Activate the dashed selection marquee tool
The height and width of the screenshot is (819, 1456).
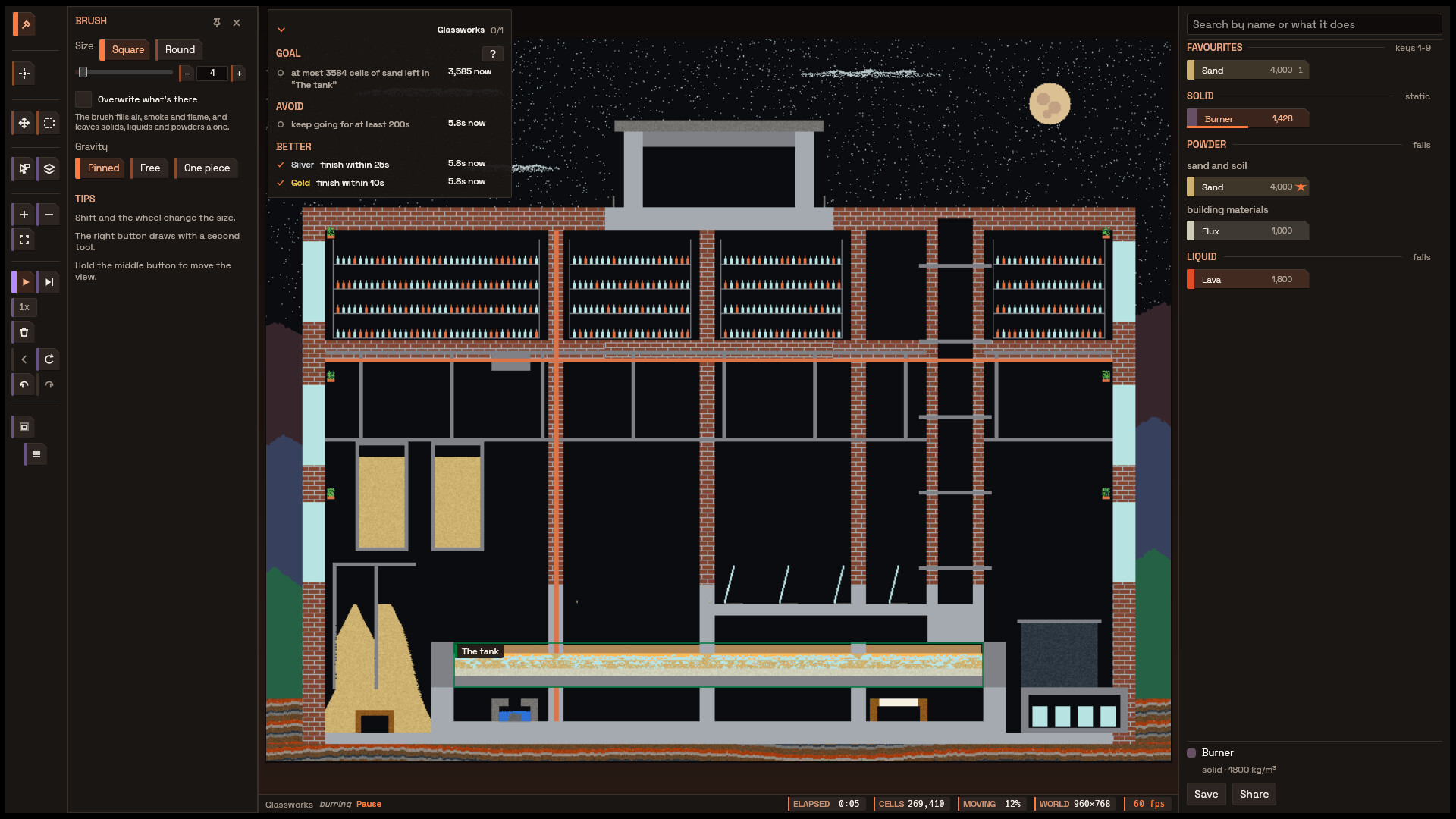[49, 123]
